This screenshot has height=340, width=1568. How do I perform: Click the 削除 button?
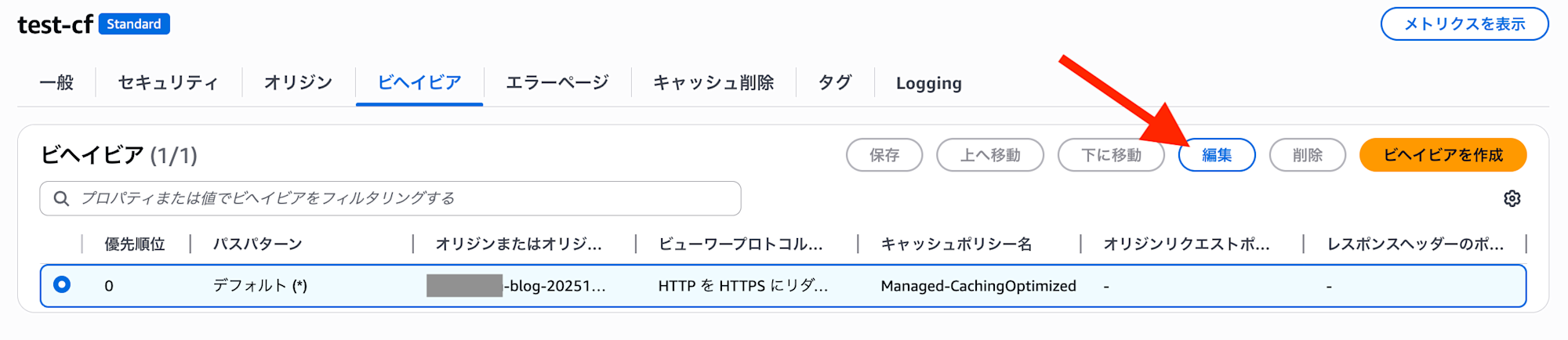click(x=1307, y=155)
